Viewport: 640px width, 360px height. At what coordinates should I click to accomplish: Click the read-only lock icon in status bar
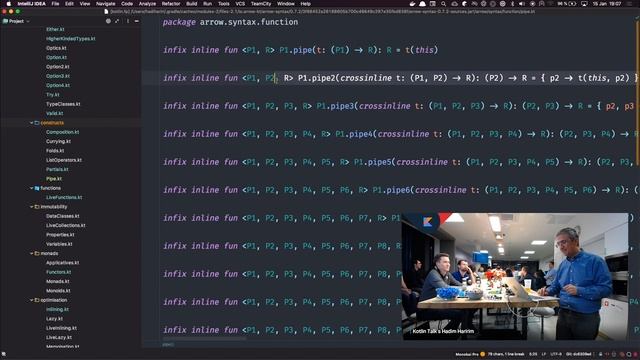[600, 354]
